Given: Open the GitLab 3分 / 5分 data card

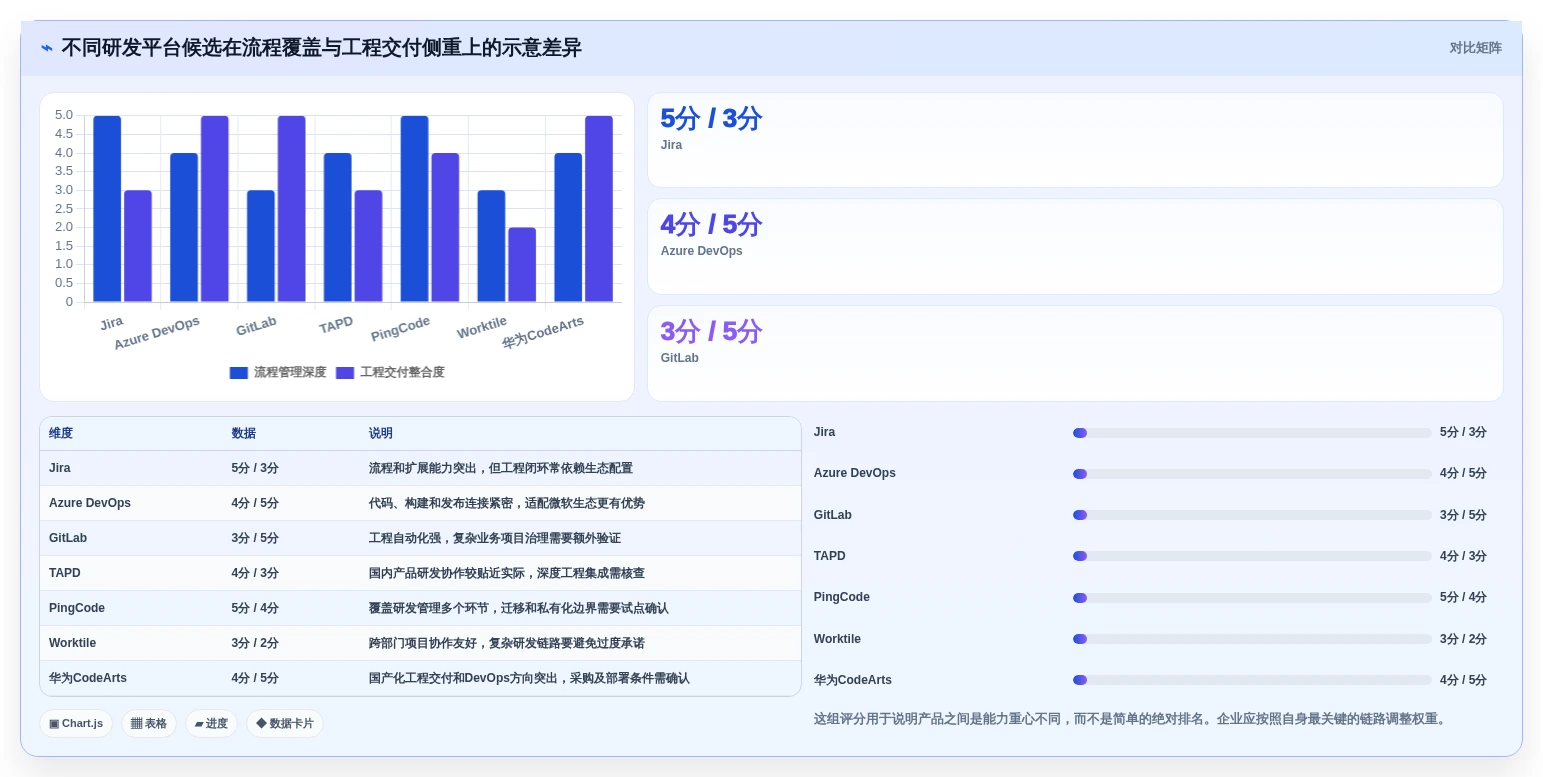Looking at the screenshot, I should point(1075,353).
